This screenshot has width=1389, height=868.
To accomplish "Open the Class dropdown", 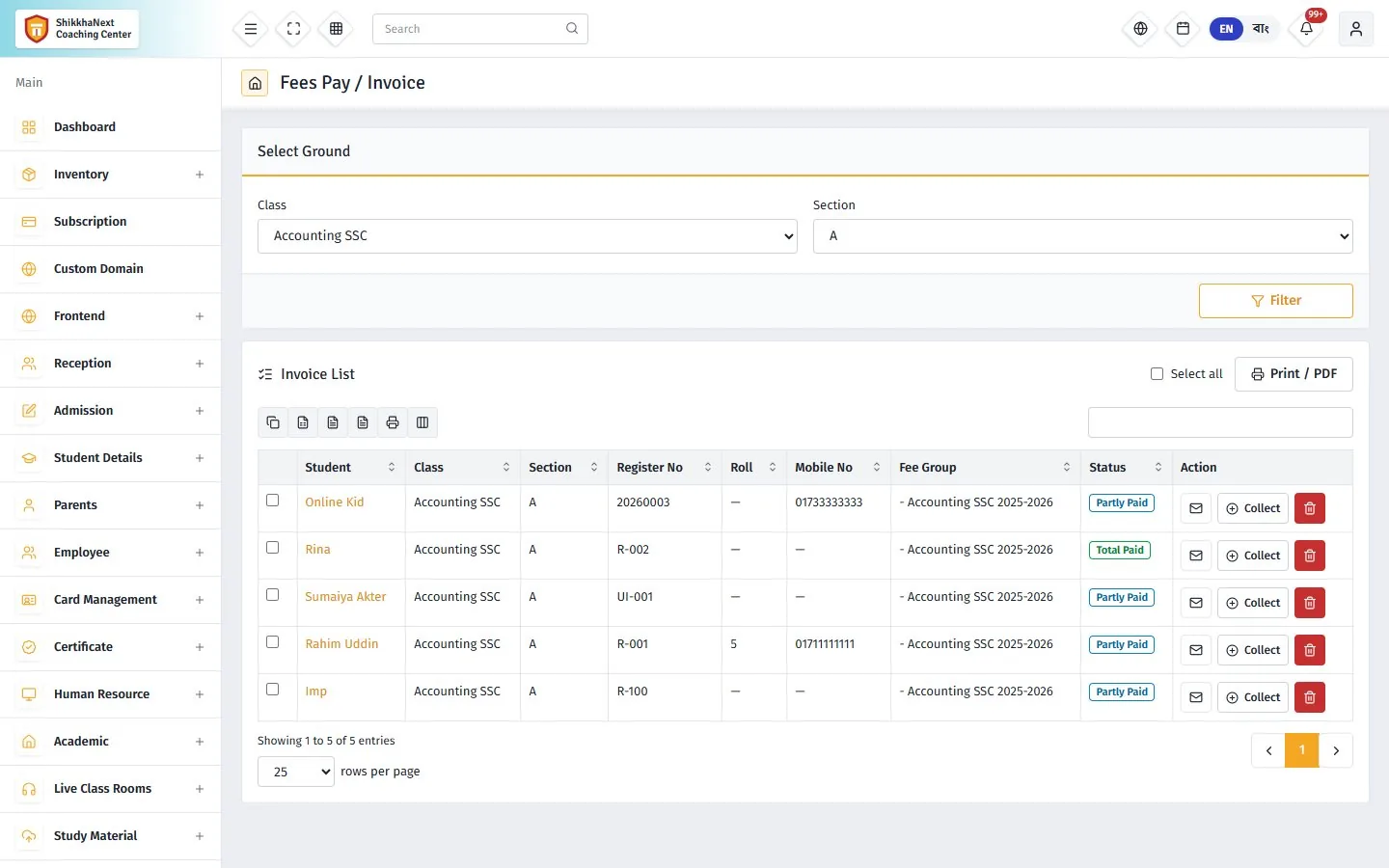I will pyautogui.click(x=528, y=236).
